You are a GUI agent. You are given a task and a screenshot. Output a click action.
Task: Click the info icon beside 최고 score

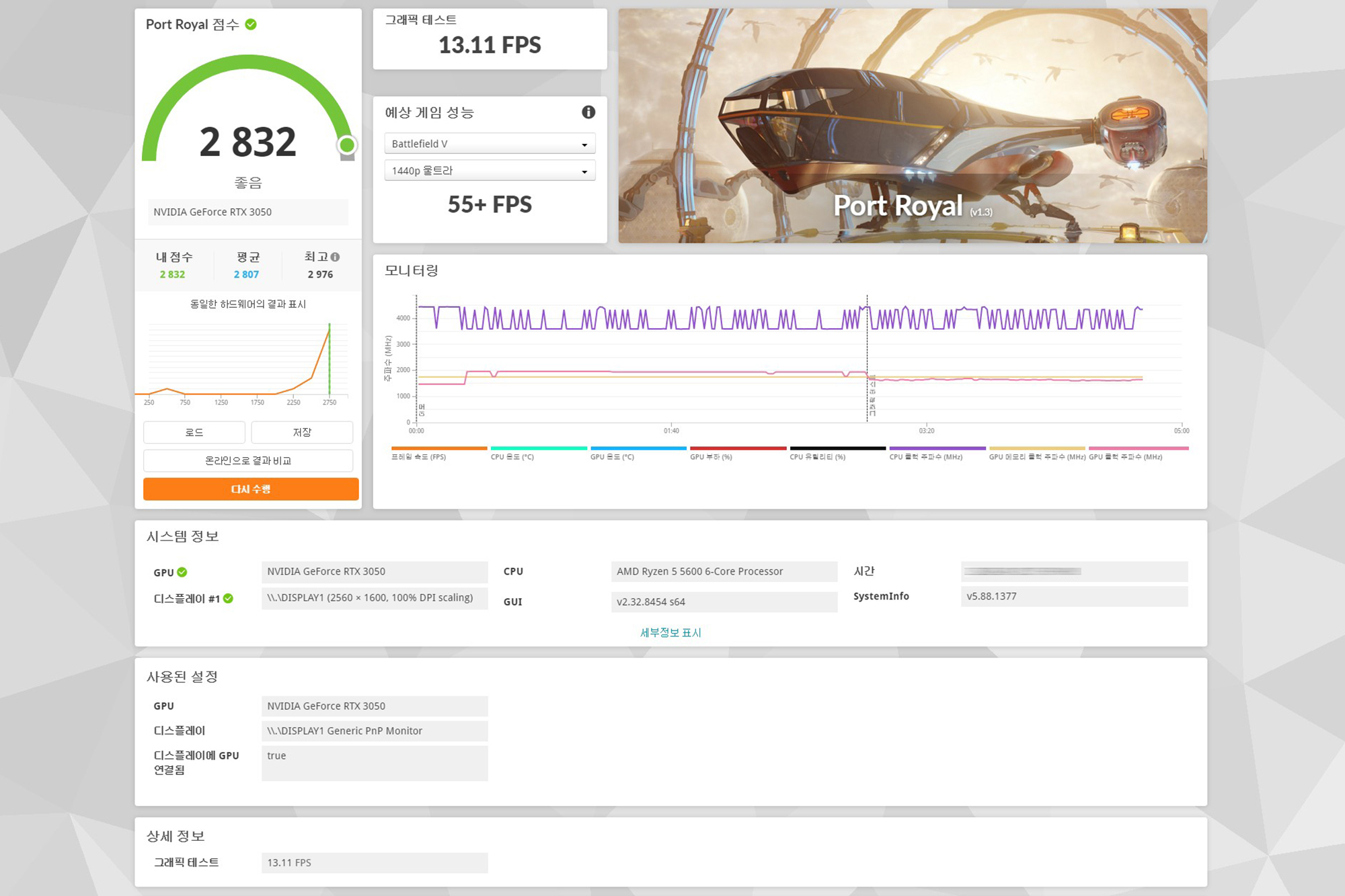tap(336, 257)
